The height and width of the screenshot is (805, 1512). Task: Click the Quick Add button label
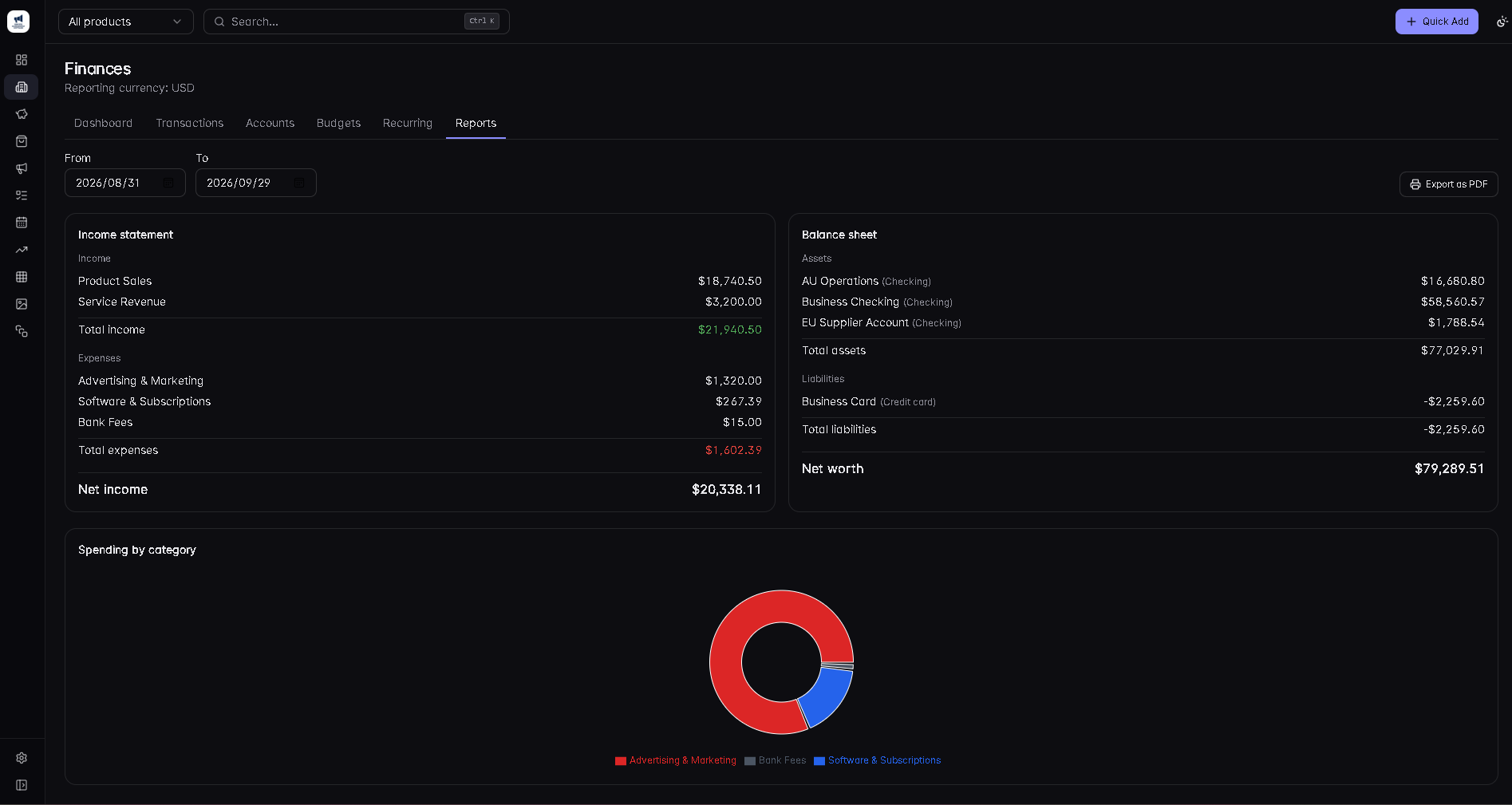1445,22
